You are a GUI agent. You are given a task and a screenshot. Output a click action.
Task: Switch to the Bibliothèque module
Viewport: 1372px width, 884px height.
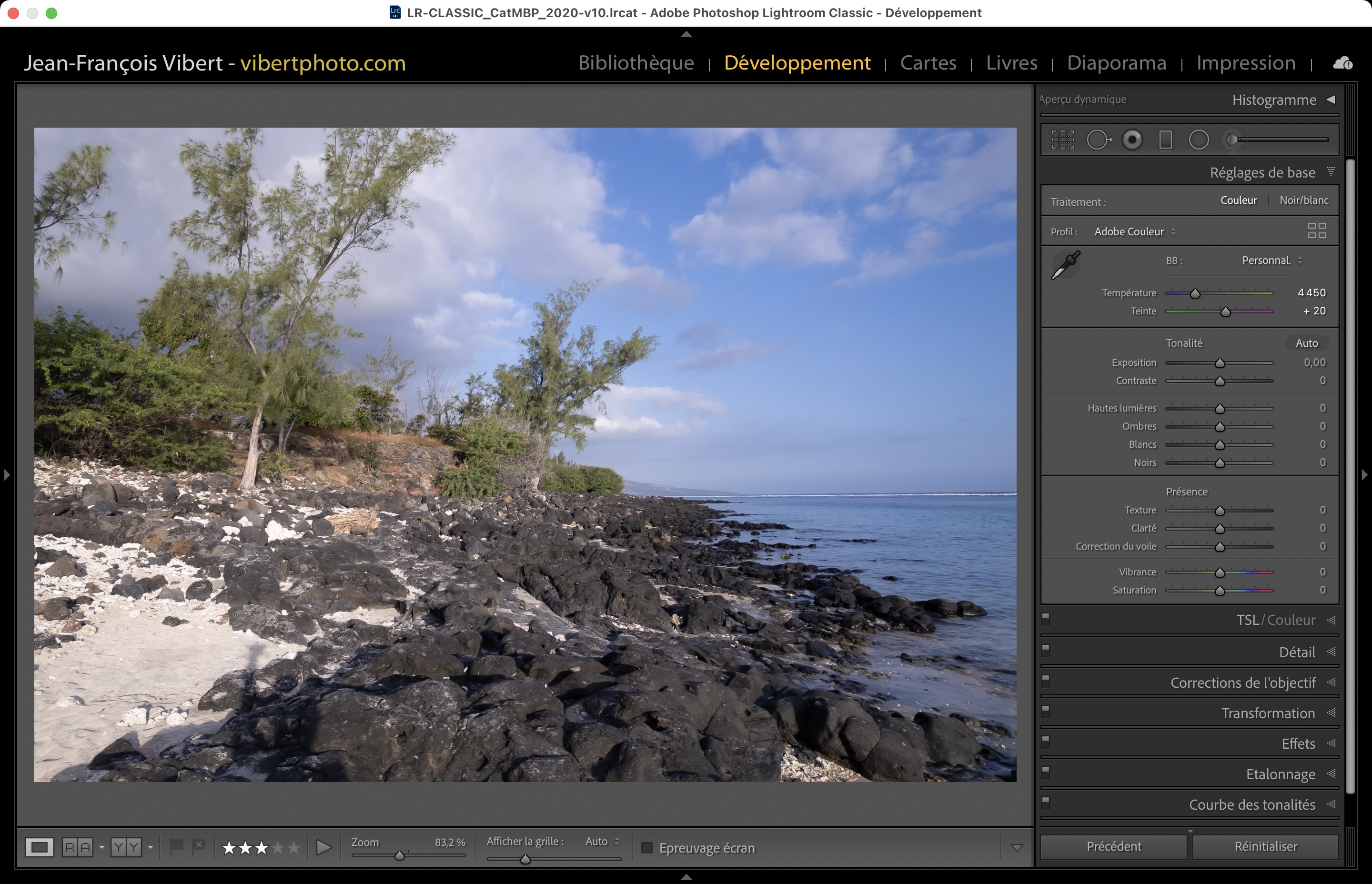636,62
